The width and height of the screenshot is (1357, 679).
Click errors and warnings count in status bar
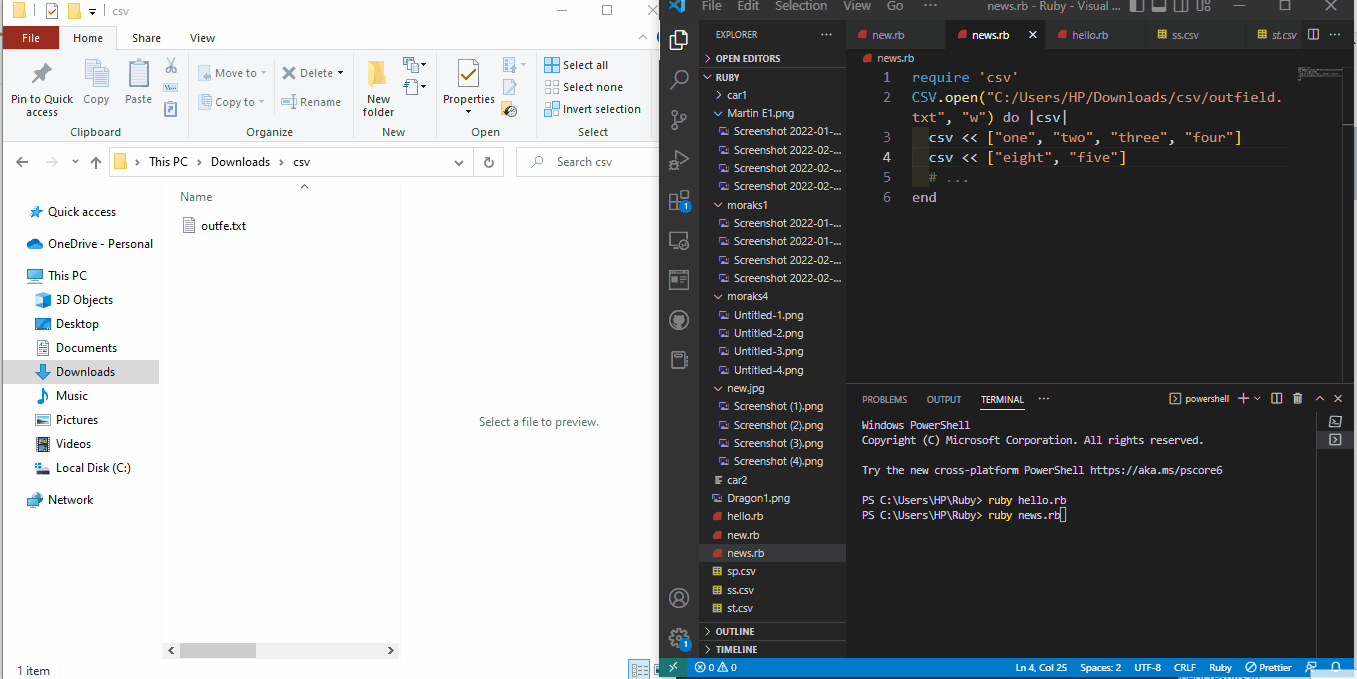(716, 667)
